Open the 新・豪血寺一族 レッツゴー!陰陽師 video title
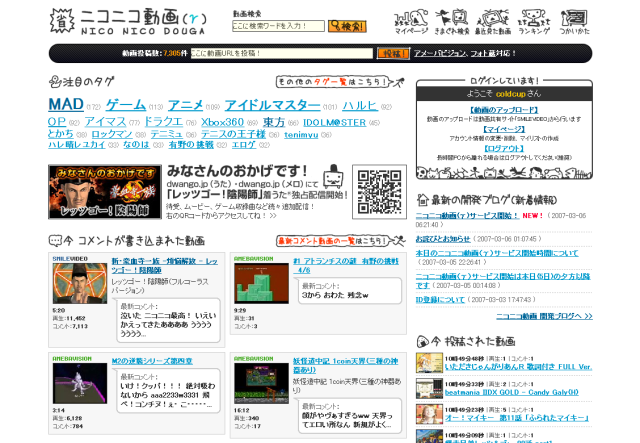 [x=164, y=265]
